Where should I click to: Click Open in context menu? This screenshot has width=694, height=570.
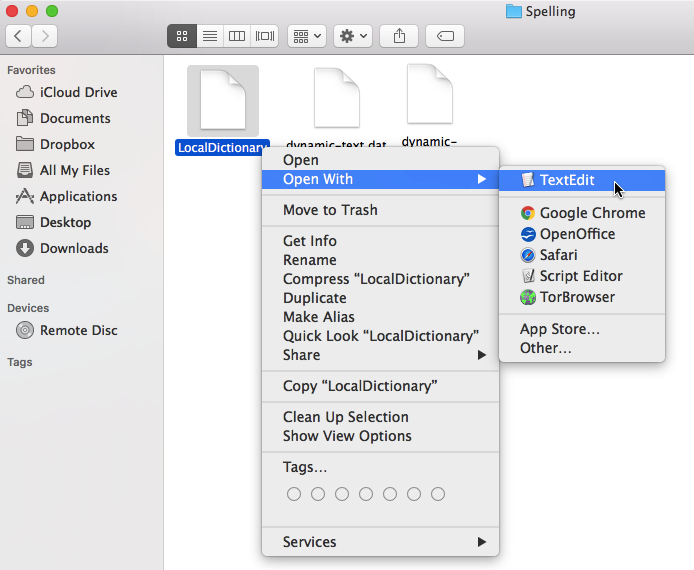pos(380,160)
